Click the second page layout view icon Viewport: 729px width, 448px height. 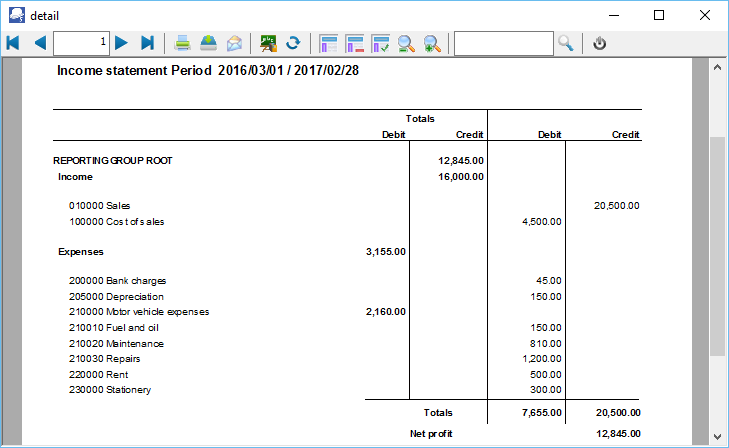(x=355, y=43)
